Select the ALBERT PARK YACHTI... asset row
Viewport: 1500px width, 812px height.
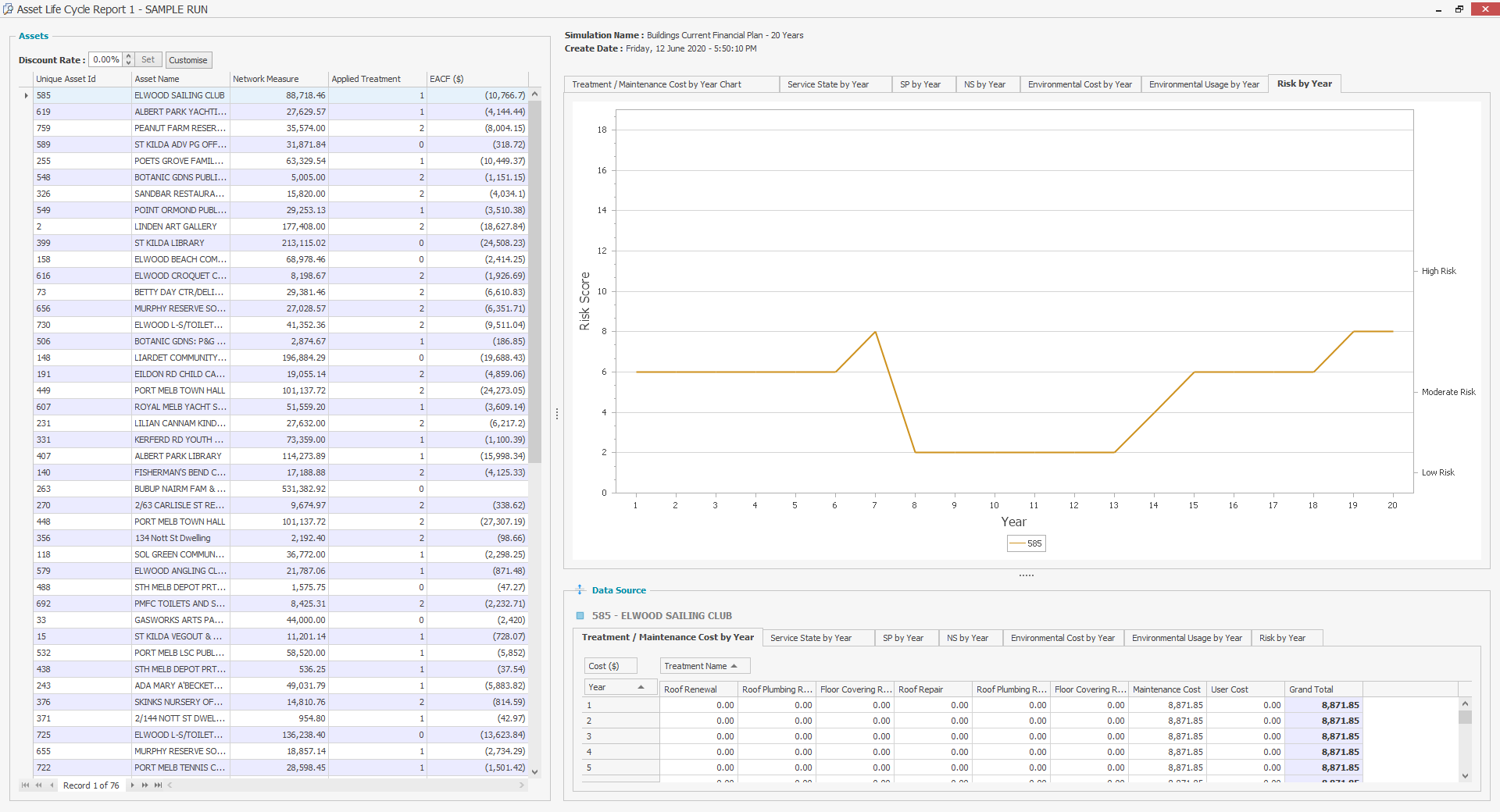pyautogui.click(x=281, y=112)
